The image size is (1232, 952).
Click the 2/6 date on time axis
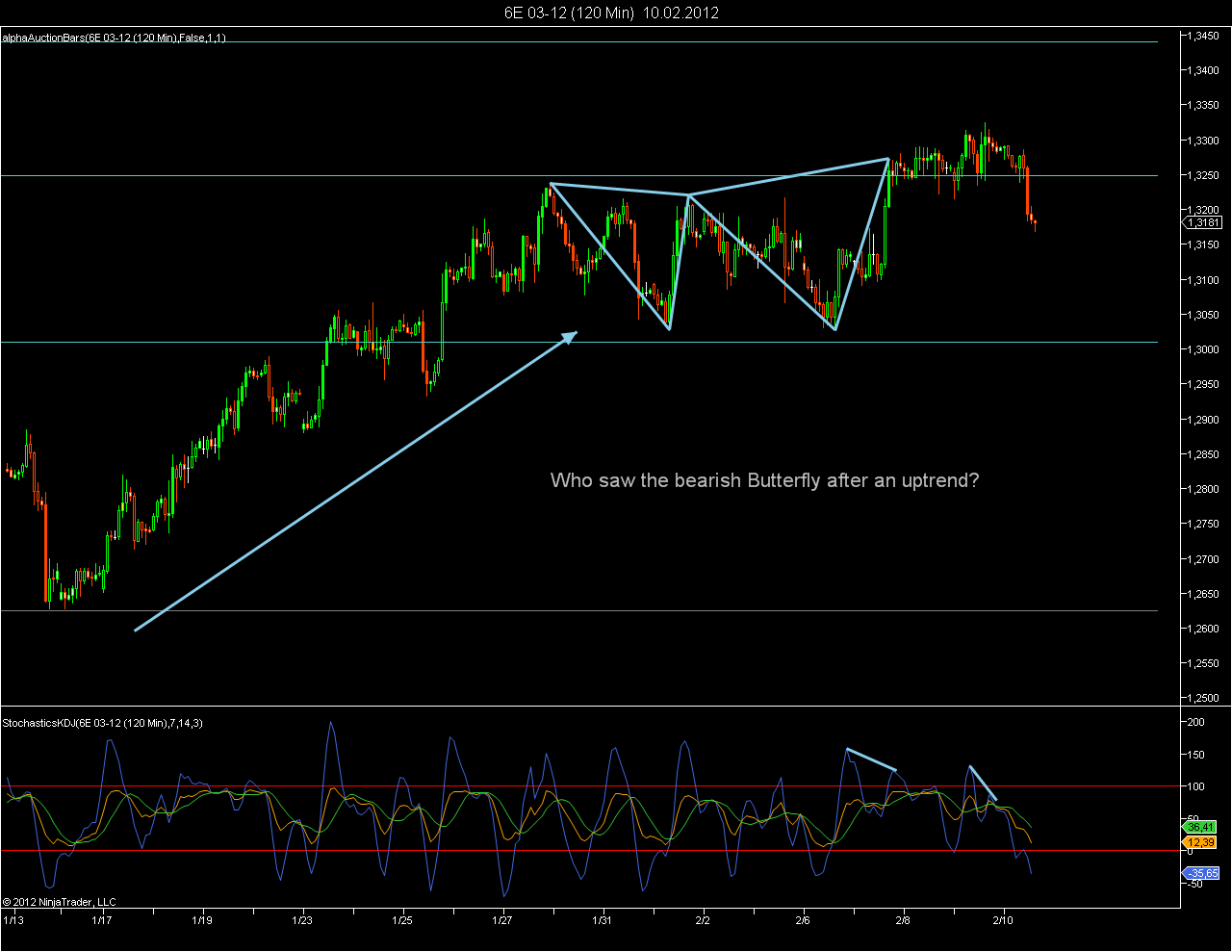pyautogui.click(x=803, y=921)
